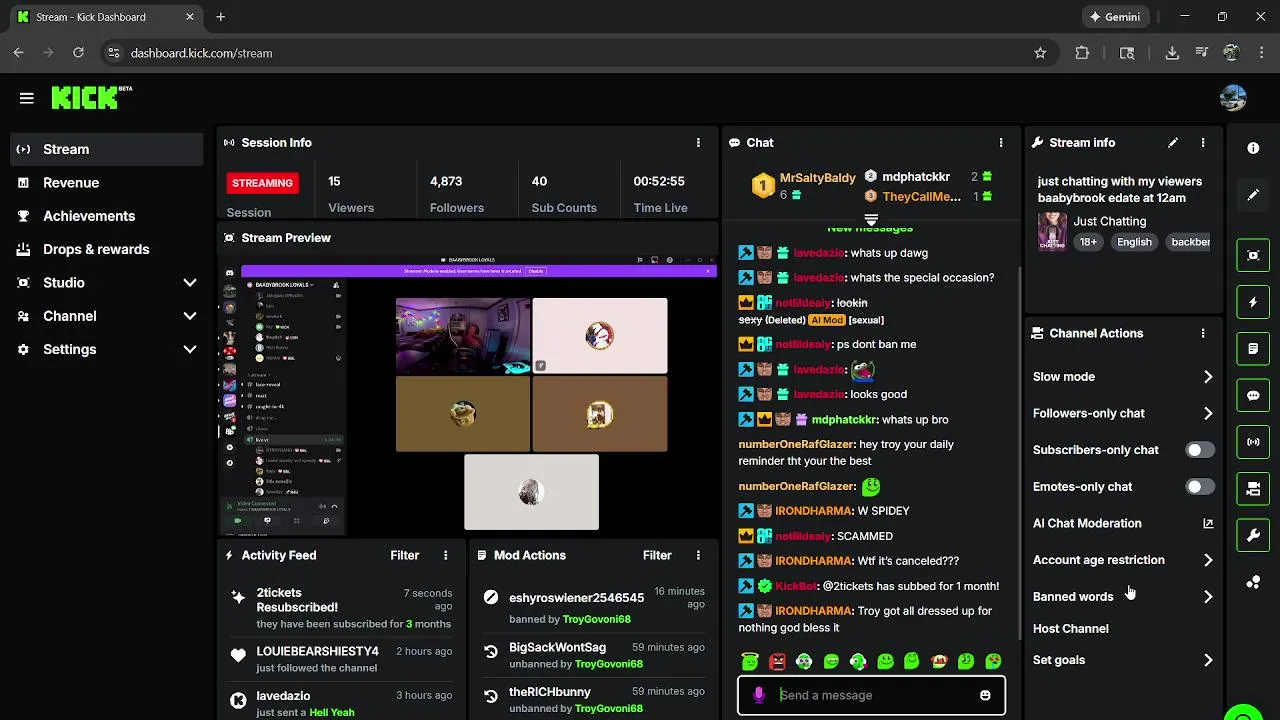Open Channel Actions three-dot menu
Image resolution: width=1280 pixels, height=720 pixels.
1203,333
